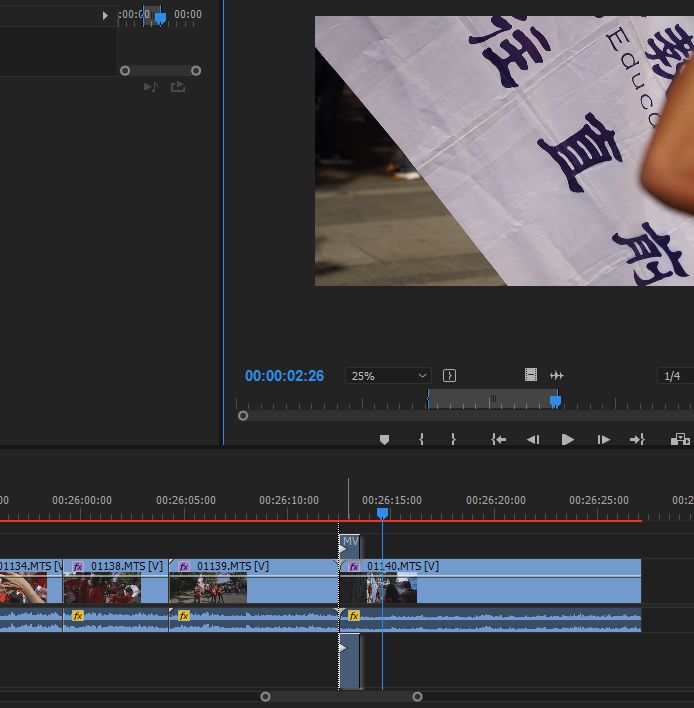694x708 pixels.
Task: Set Mark In with left brace icon
Action: [x=421, y=439]
